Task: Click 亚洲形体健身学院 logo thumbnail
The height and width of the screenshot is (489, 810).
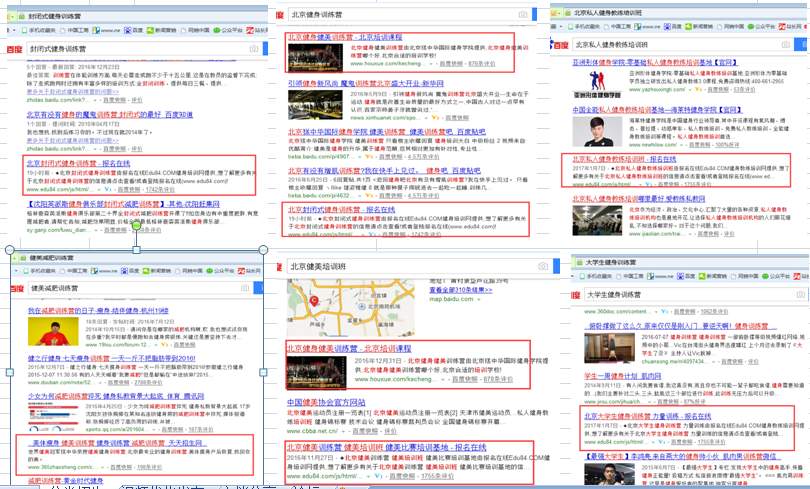Action: [x=597, y=84]
